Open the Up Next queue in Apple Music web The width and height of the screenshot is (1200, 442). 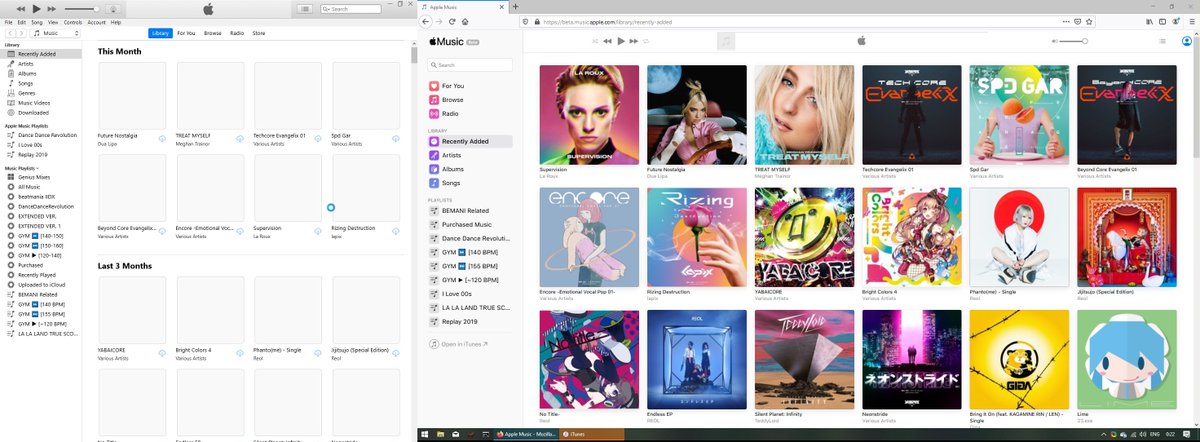pos(1161,41)
